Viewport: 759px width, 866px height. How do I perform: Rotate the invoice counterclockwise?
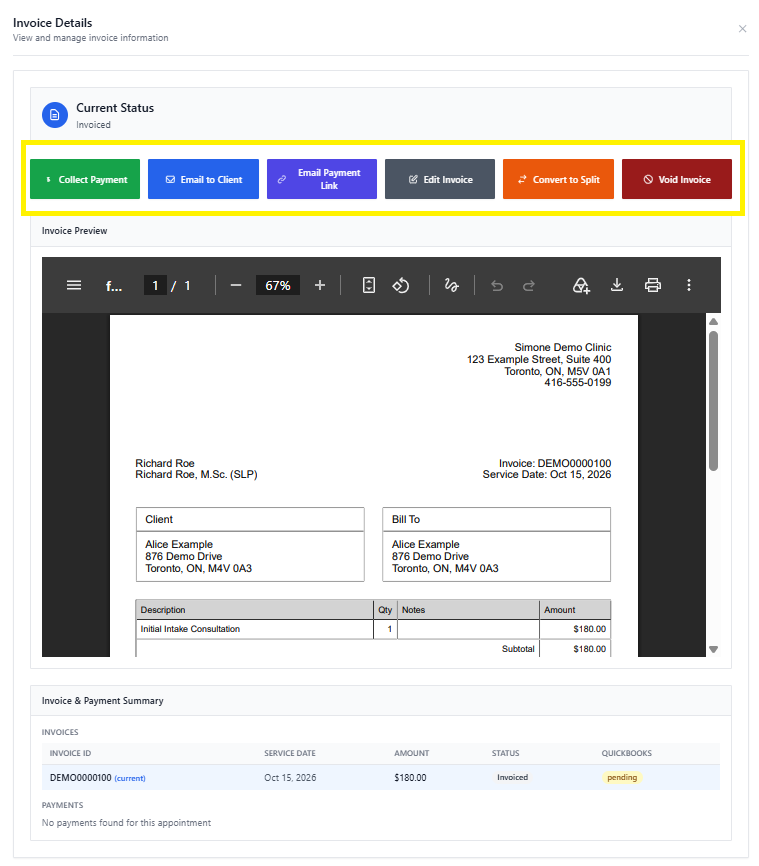(401, 286)
